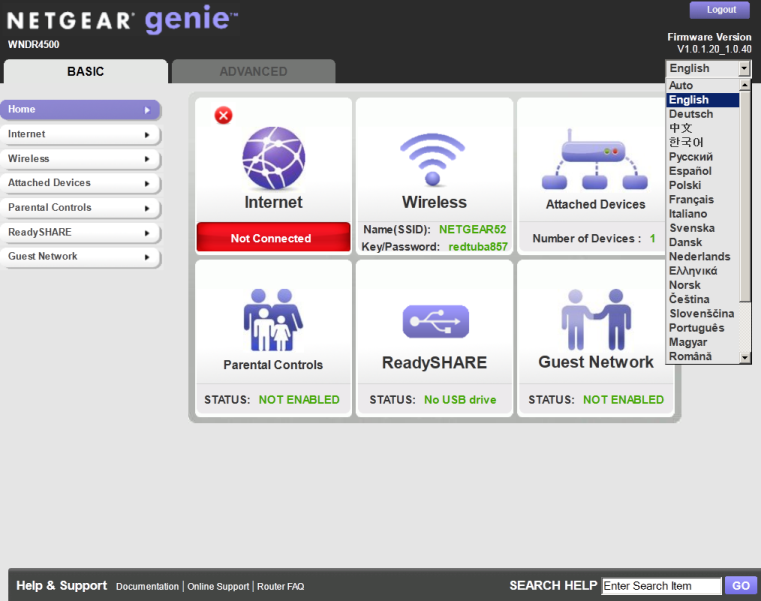Screen dimensions: 761x601
Task: Expand the Guest Network sidebar arrow
Action: click(147, 257)
